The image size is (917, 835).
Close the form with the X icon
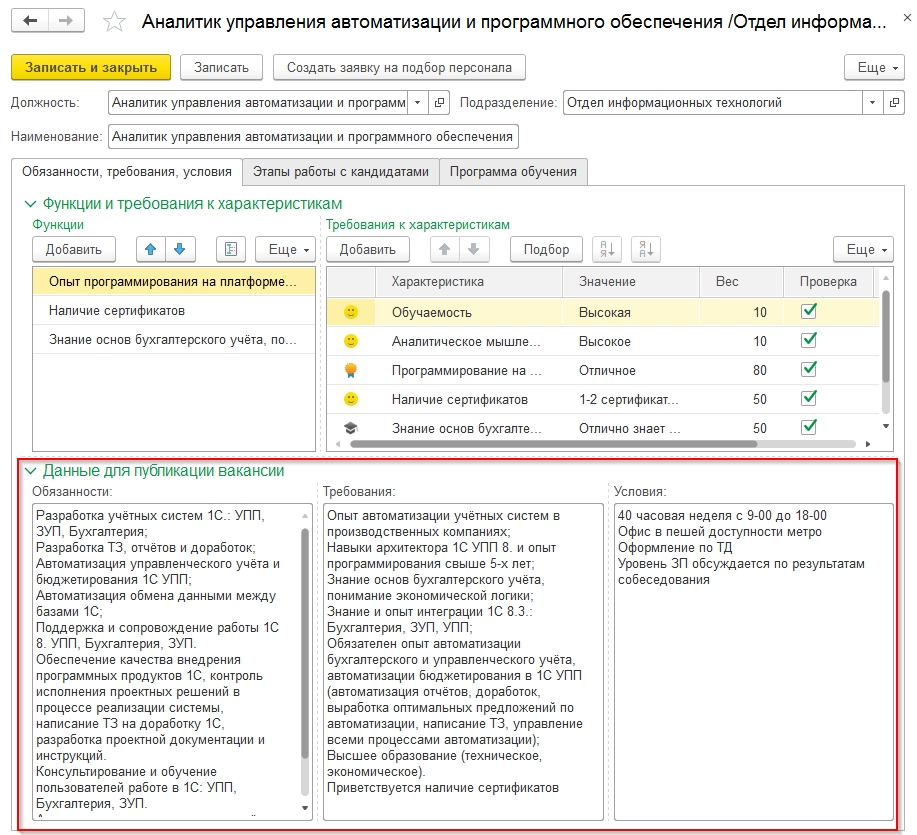(907, 18)
